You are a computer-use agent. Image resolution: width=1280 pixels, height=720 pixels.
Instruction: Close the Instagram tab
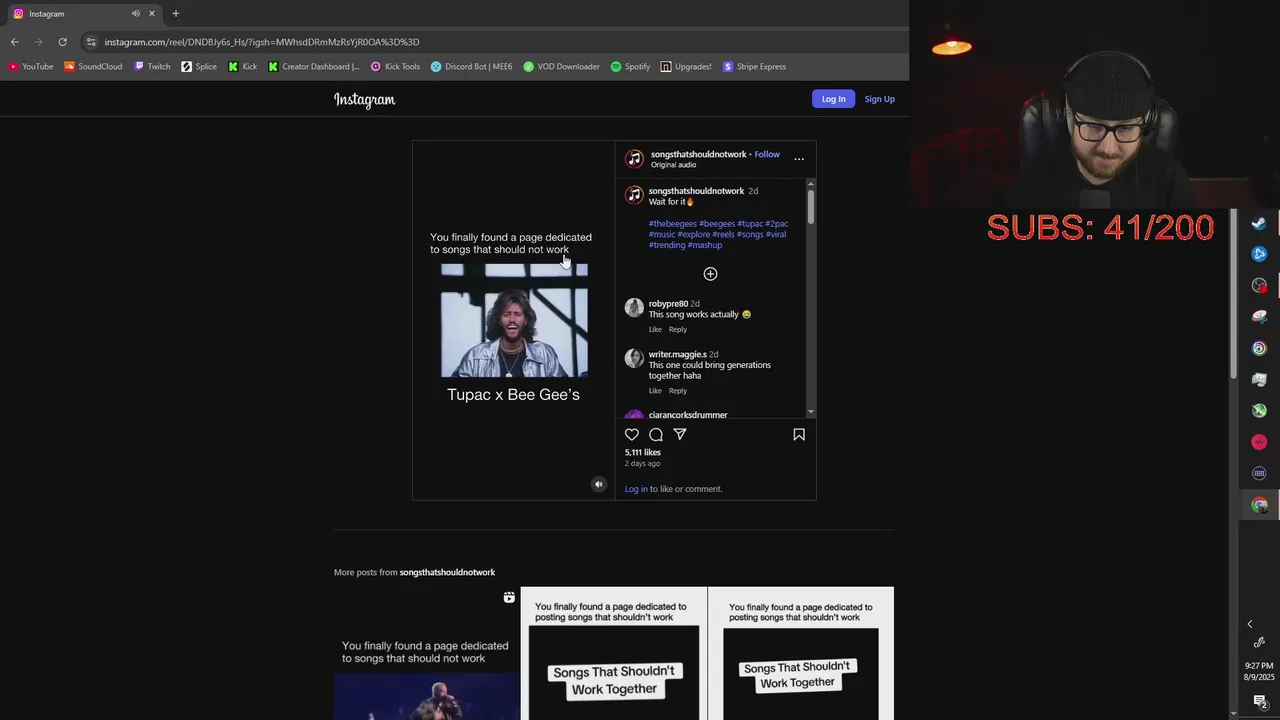[x=152, y=13]
